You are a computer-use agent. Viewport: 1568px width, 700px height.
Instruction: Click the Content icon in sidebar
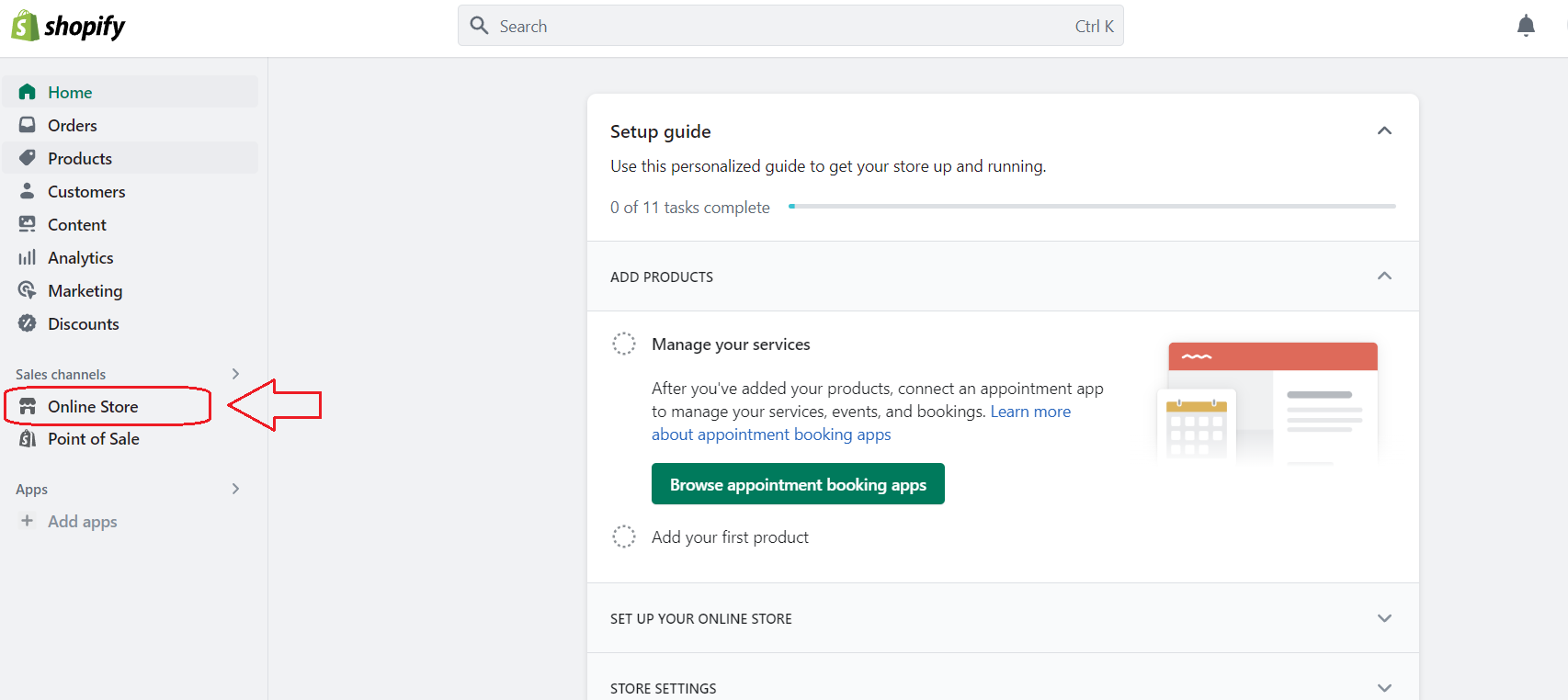tap(28, 224)
